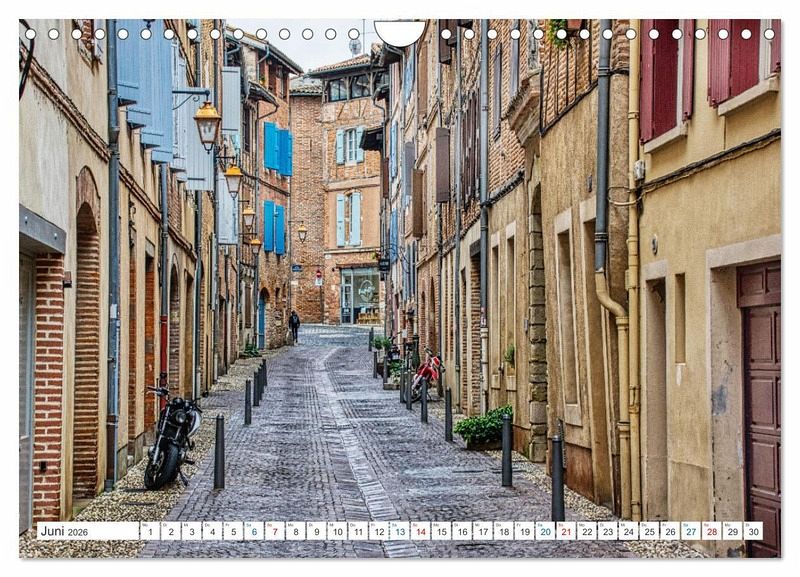This screenshot has width=800, height=577.
Task: Select day 25 in the calendar strip
Action: point(650,531)
